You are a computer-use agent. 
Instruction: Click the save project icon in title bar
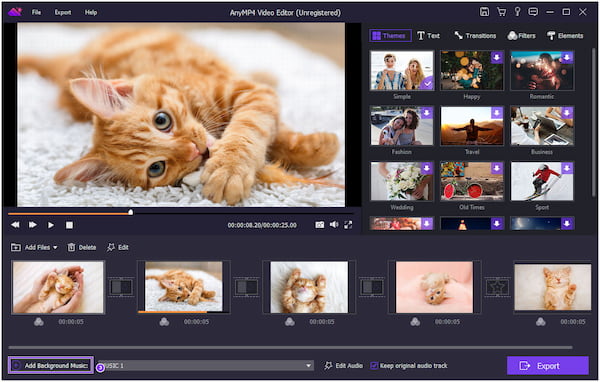click(x=484, y=12)
